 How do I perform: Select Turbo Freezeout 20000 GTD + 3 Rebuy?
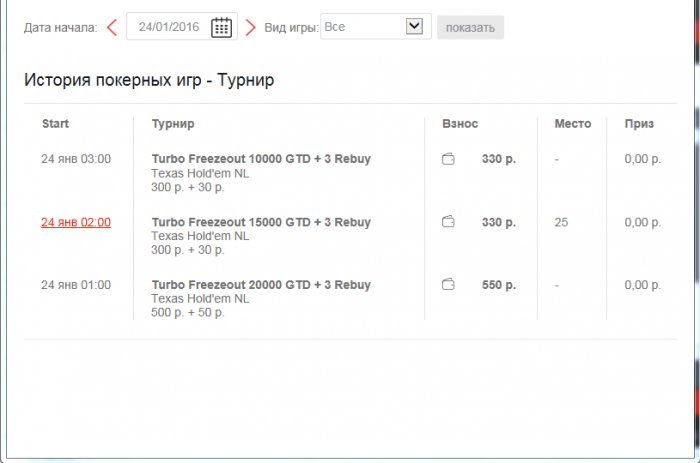pyautogui.click(x=261, y=285)
